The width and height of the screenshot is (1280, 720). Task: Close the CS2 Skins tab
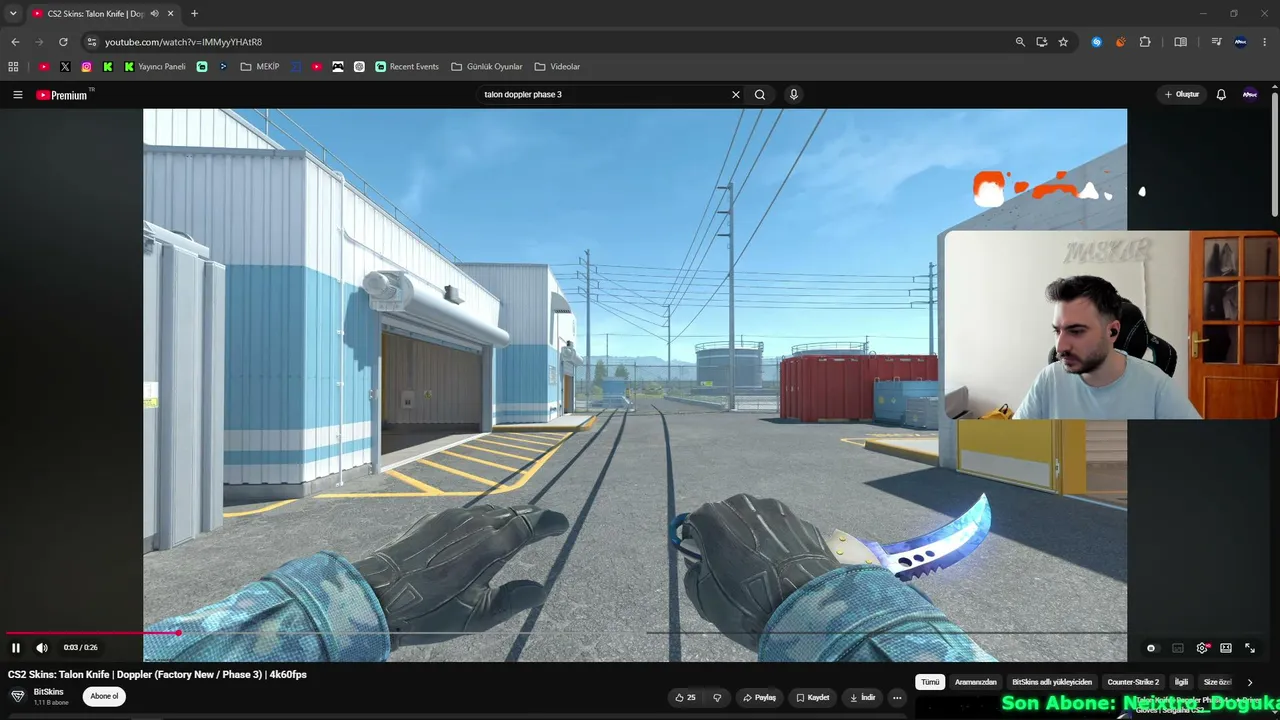pos(171,14)
